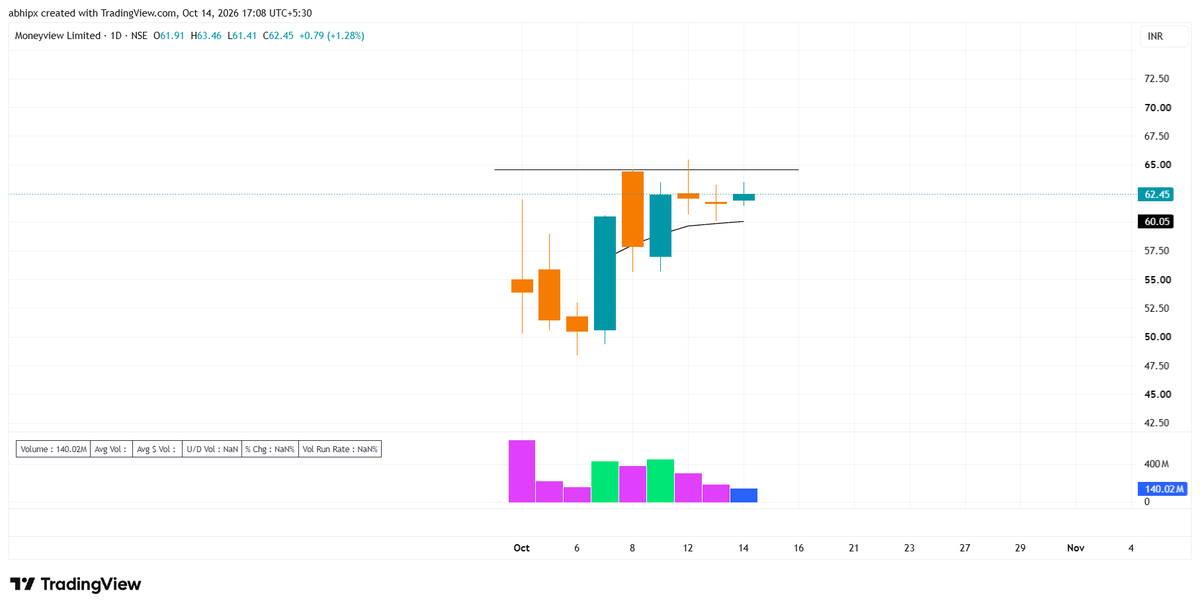Click the 29 date label on time axis
The height and width of the screenshot is (609, 1200).
click(1020, 548)
